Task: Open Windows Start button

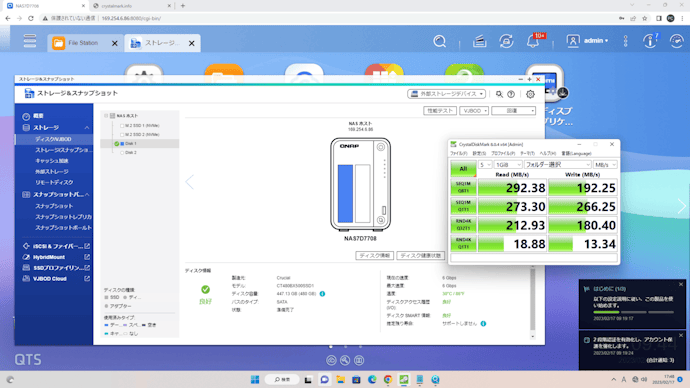Action: (255, 380)
